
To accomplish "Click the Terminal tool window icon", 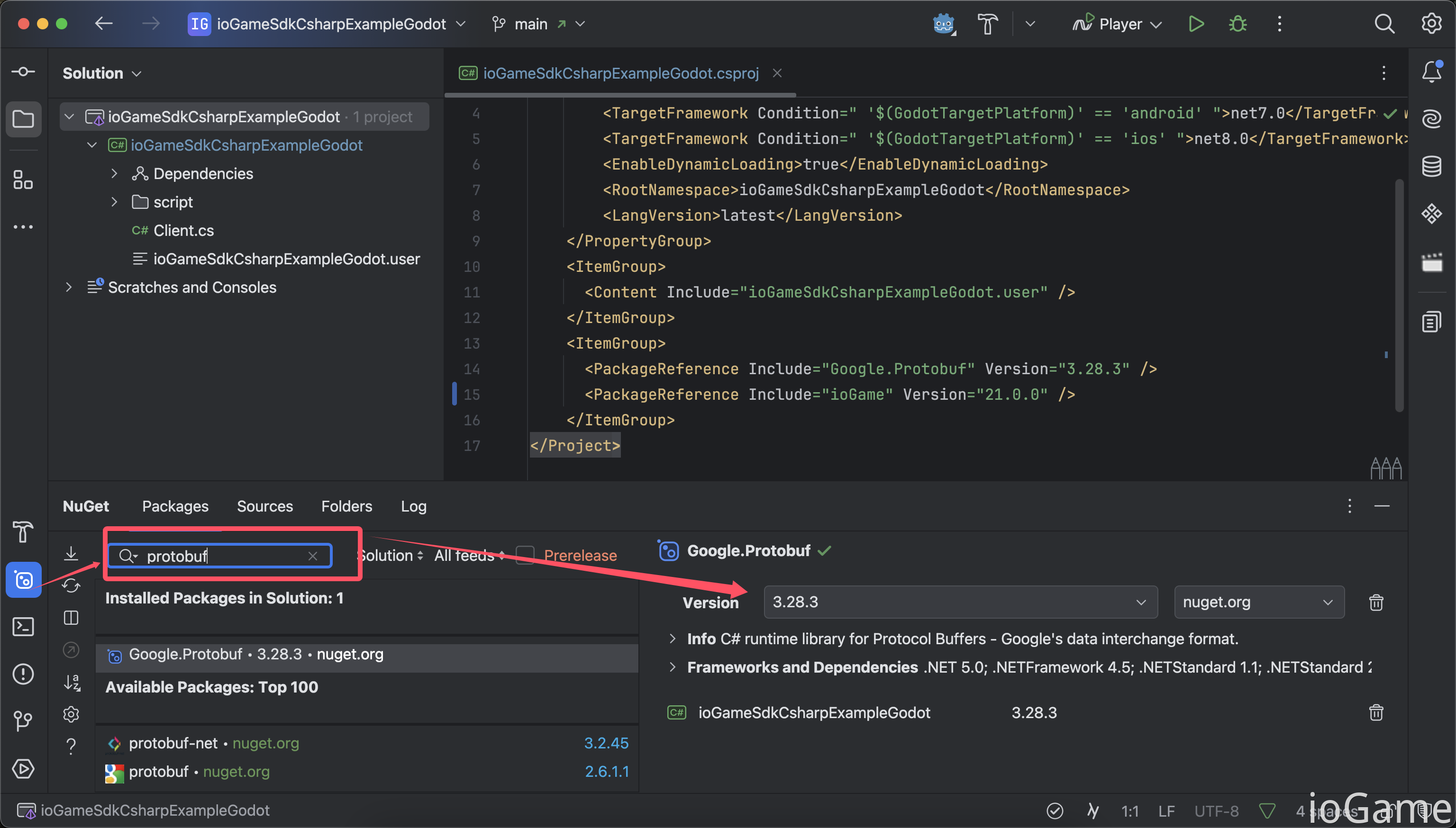I will pyautogui.click(x=23, y=627).
